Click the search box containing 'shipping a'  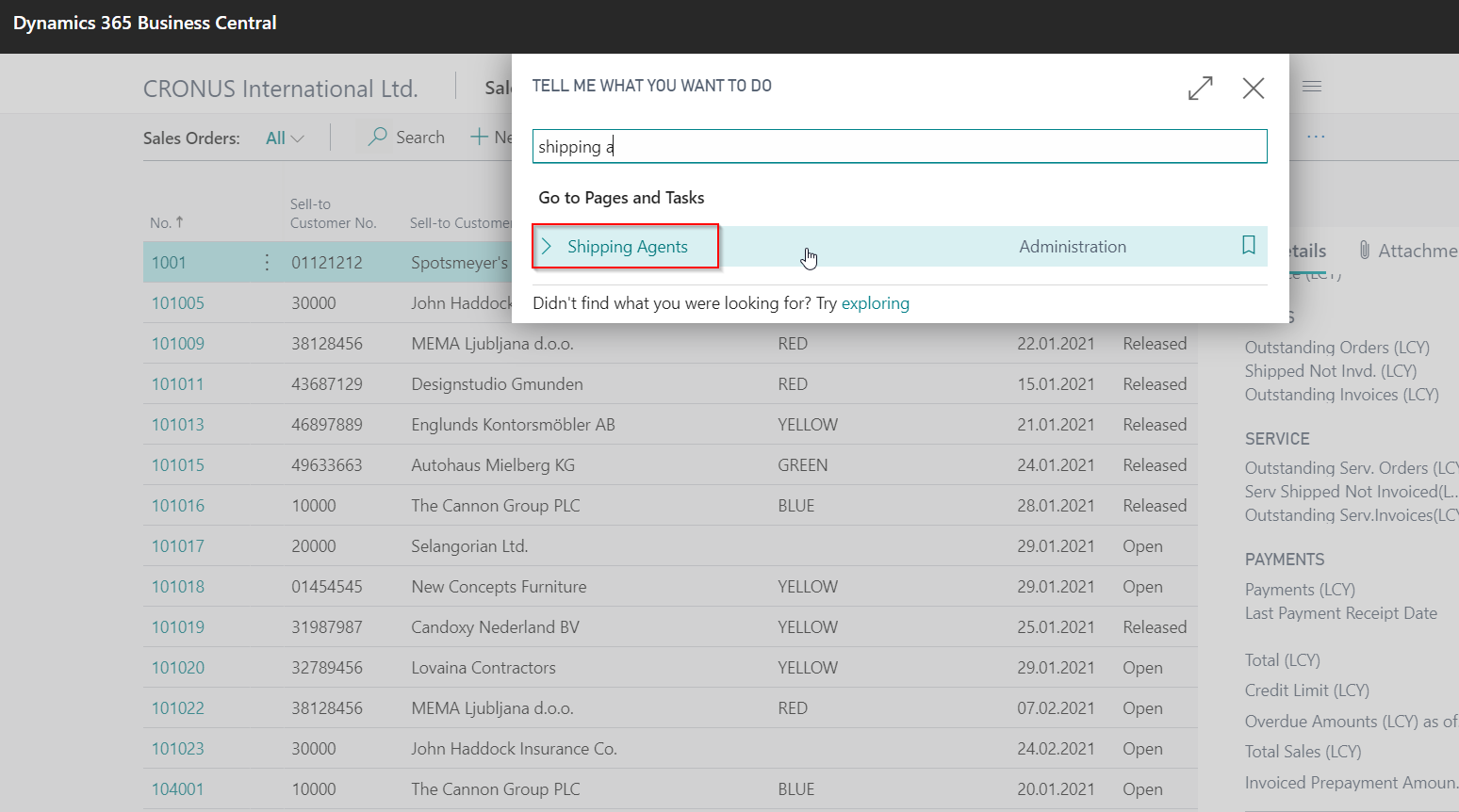(899, 147)
